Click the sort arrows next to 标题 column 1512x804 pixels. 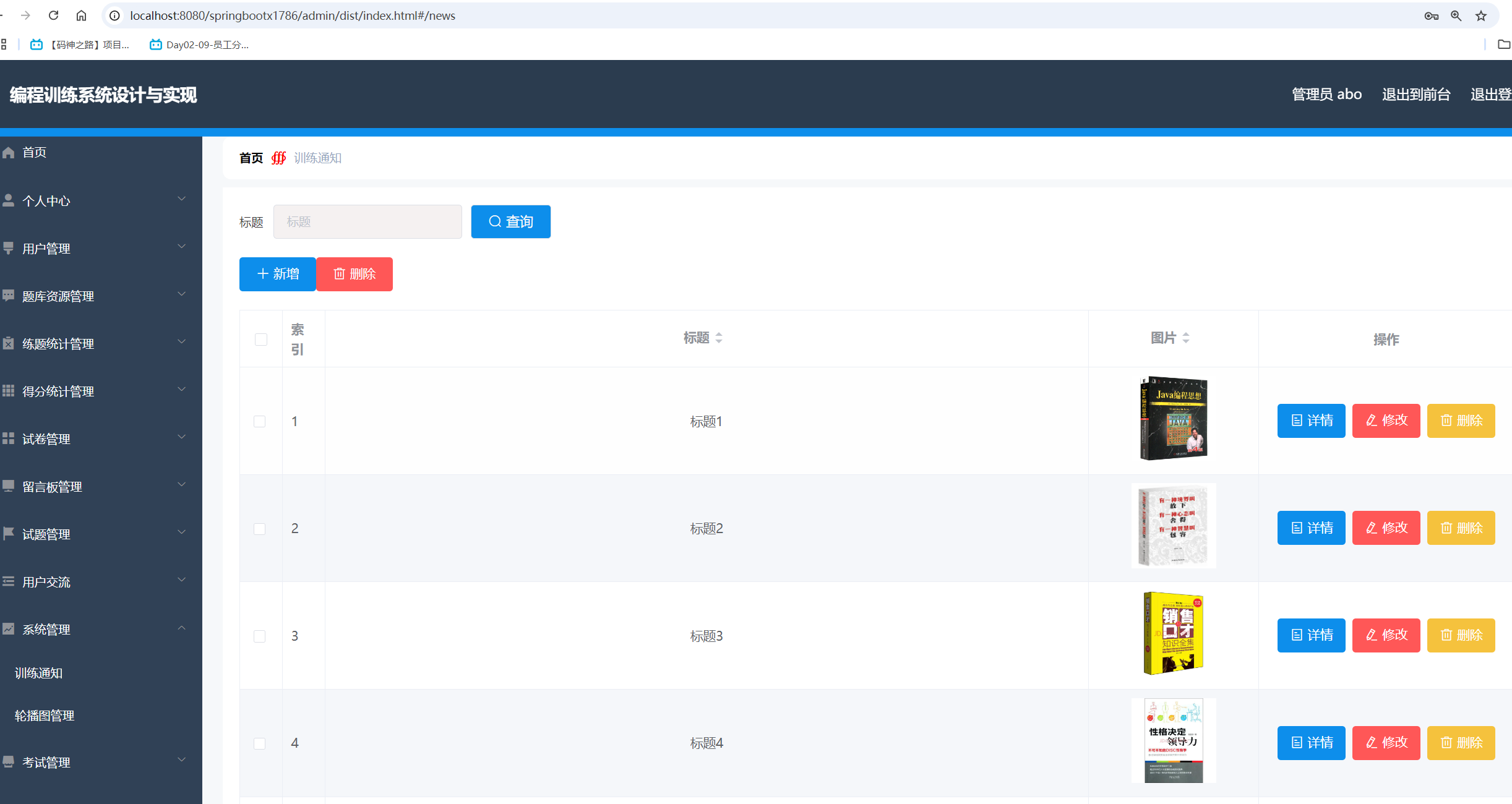click(719, 338)
